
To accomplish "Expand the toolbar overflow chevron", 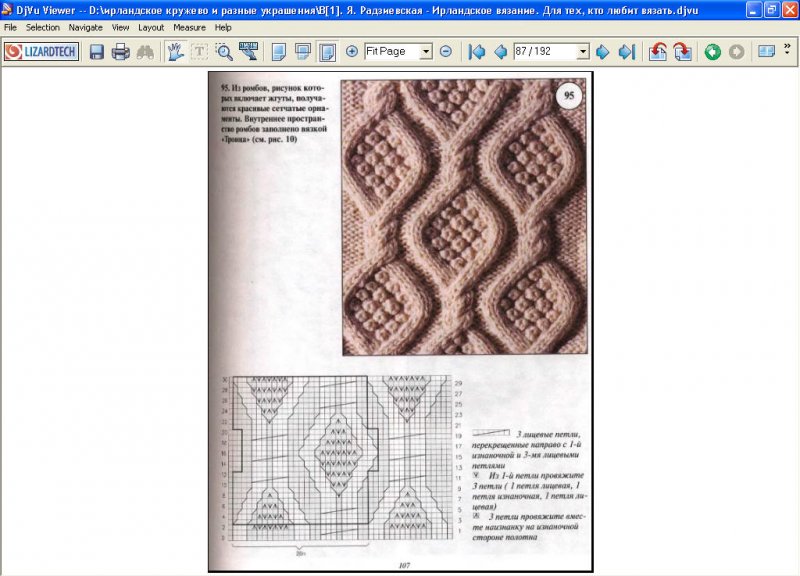I will tap(787, 47).
